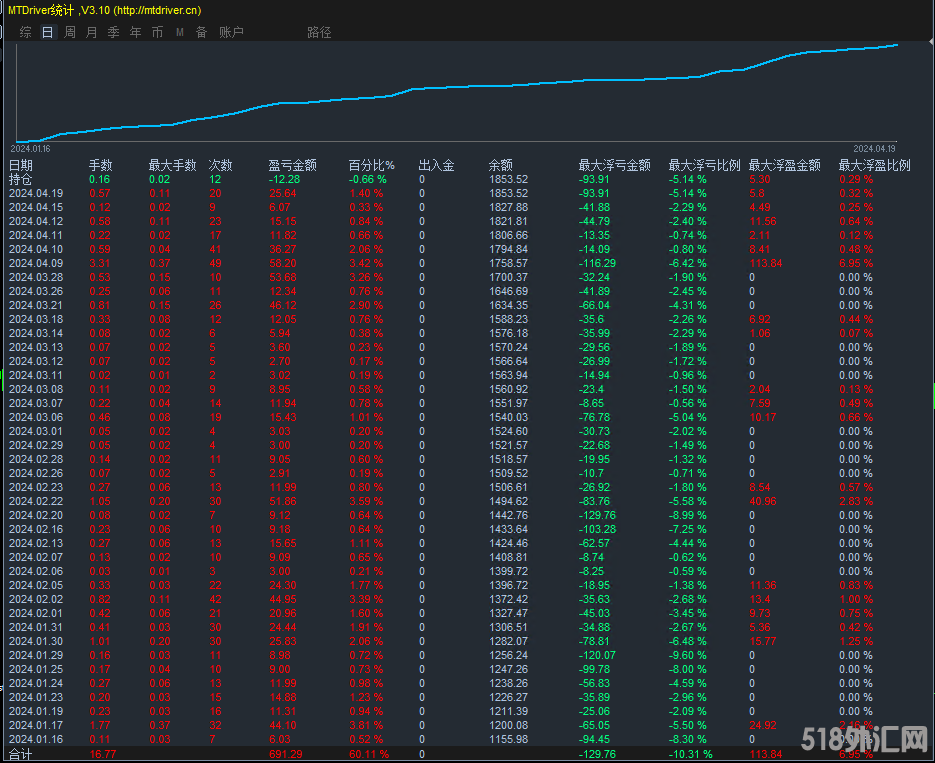Screen dimensions: 935x763
Task: Open the 周 weekly statistics tab
Action: [70, 32]
